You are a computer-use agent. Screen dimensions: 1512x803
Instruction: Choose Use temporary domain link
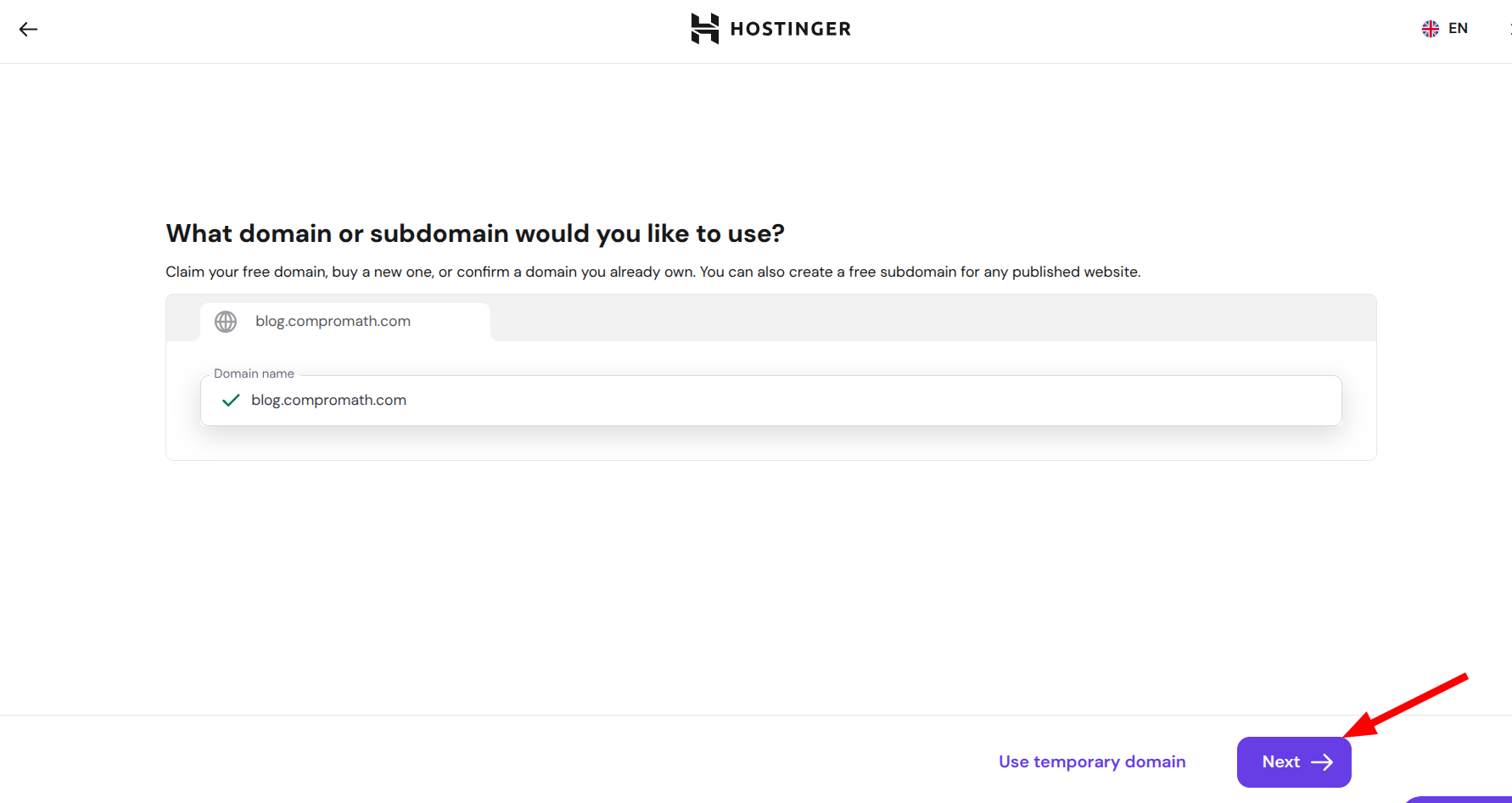click(1092, 762)
